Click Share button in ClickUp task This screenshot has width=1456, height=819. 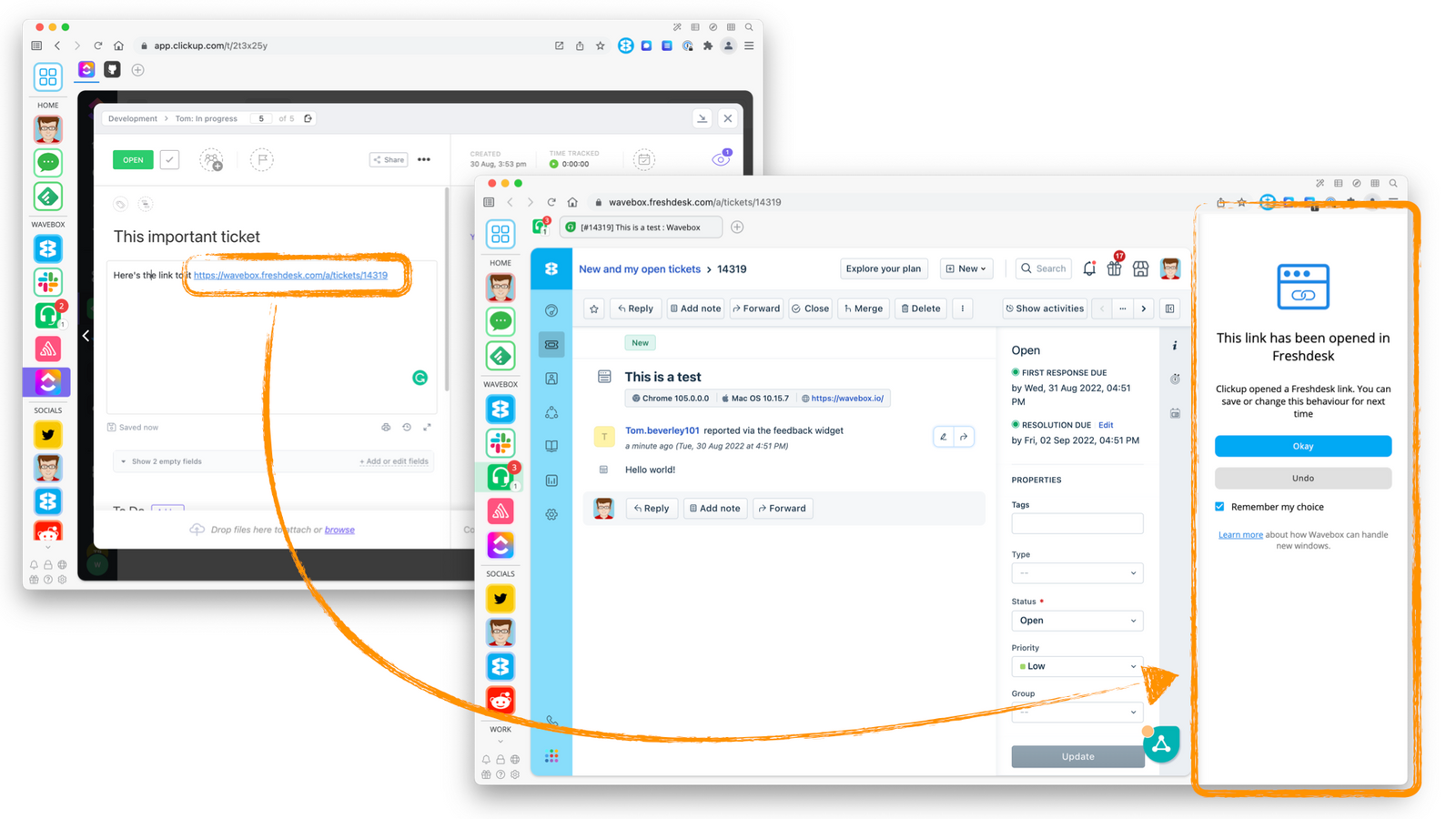pos(389,159)
